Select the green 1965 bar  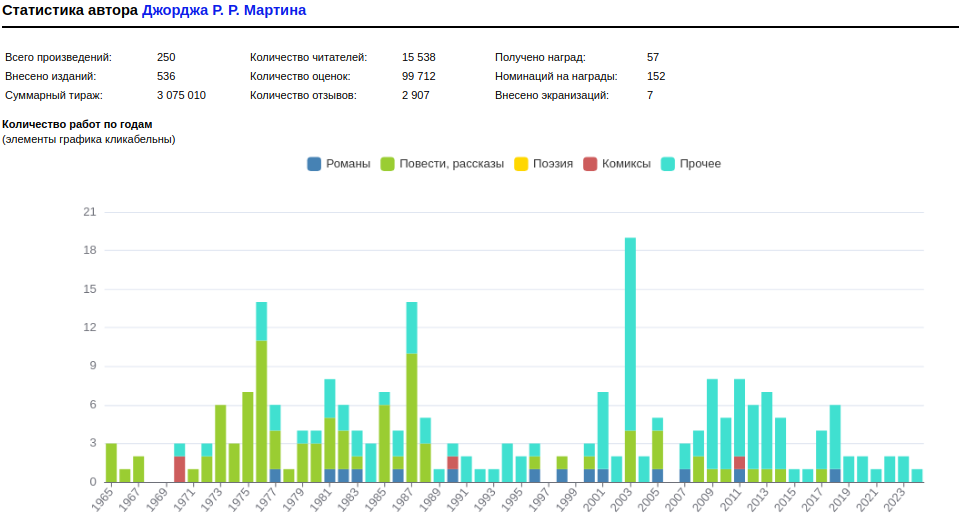point(111,462)
